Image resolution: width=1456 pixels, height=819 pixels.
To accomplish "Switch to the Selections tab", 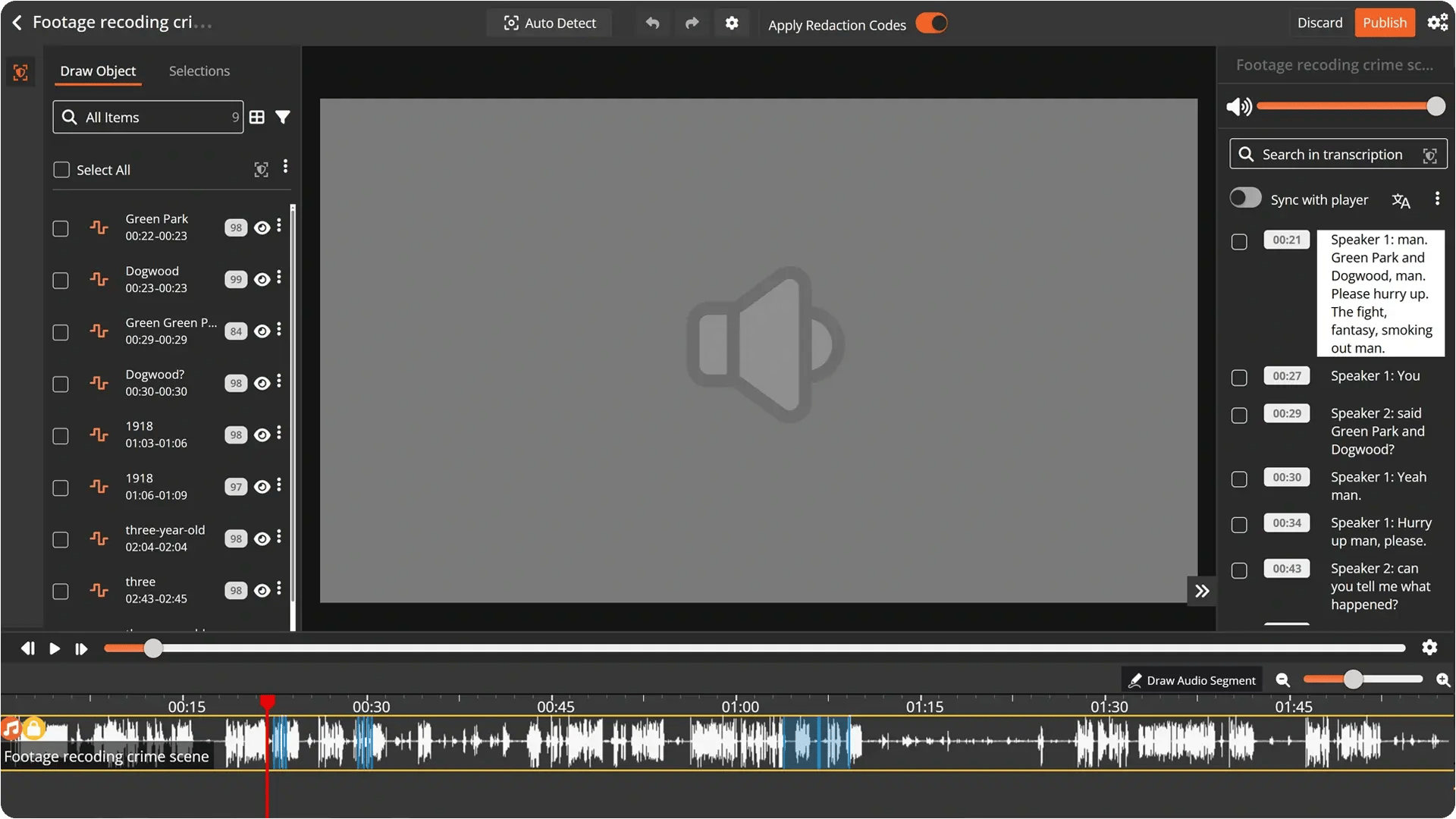I will tap(199, 71).
